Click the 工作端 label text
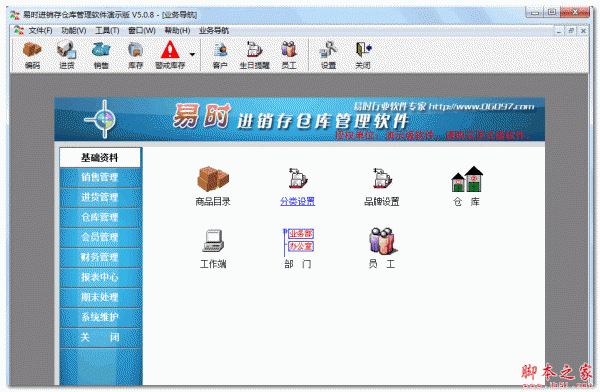 pyautogui.click(x=213, y=264)
